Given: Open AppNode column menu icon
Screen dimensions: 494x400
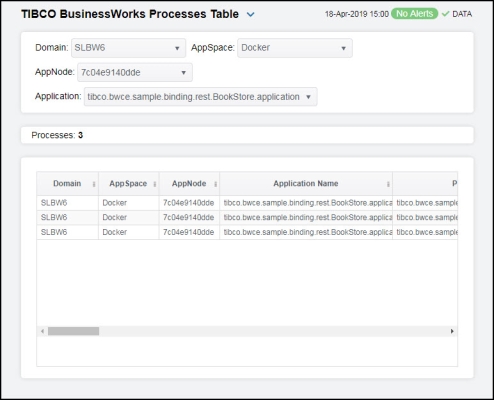Looking at the screenshot, I should [x=215, y=184].
